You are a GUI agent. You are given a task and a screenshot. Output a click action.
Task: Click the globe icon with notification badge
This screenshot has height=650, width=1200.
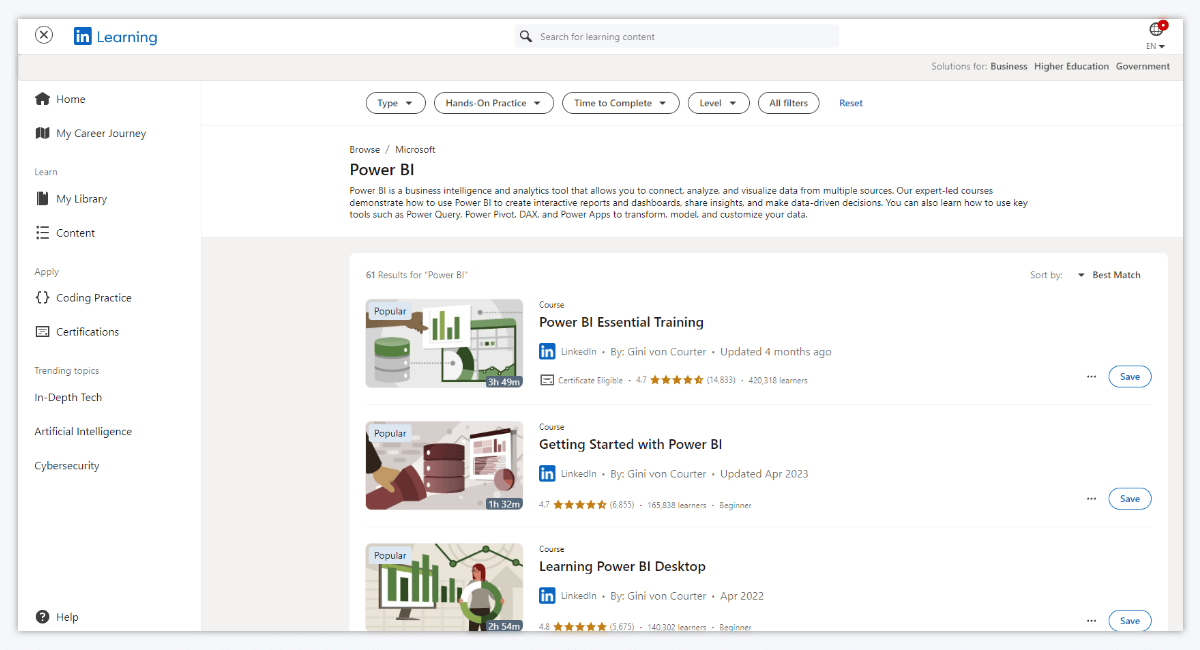(1157, 28)
